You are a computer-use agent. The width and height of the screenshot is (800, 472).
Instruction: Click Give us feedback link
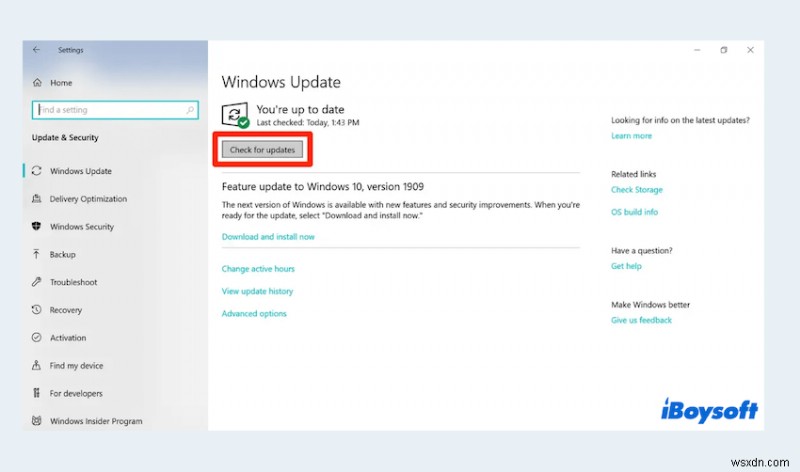(641, 320)
